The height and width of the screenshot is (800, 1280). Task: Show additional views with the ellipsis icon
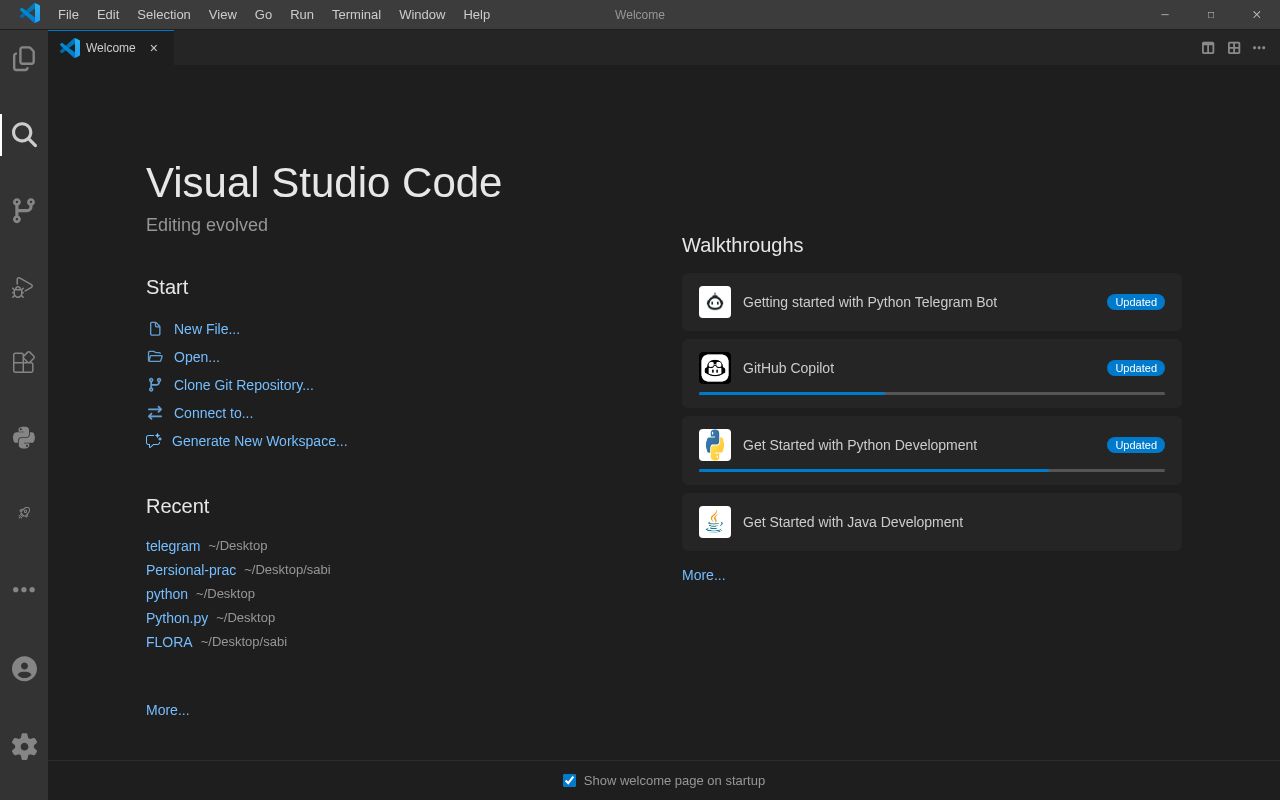coord(24,590)
